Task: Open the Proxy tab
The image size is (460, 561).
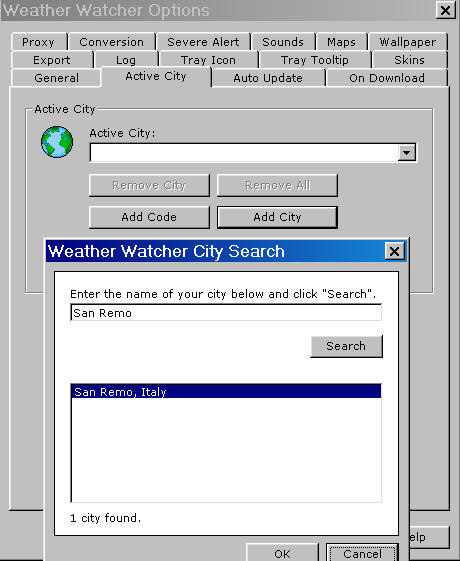Action: tap(39, 42)
